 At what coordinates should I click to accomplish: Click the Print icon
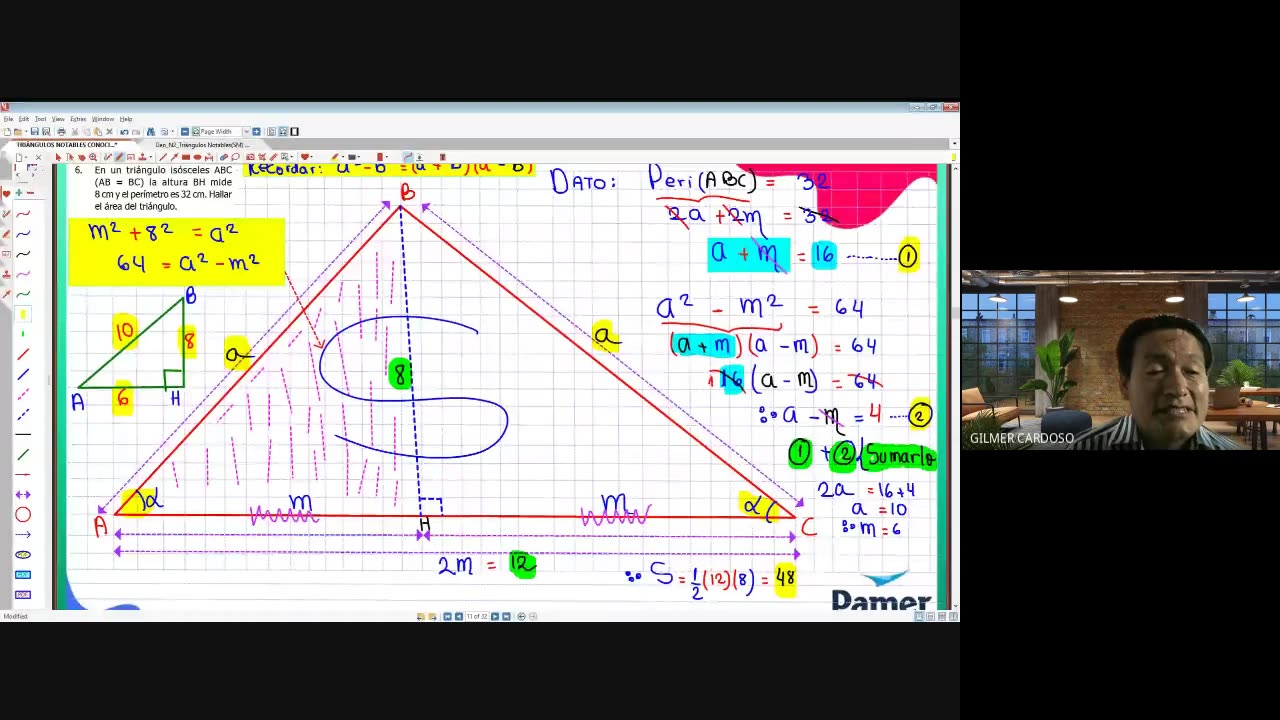61,132
